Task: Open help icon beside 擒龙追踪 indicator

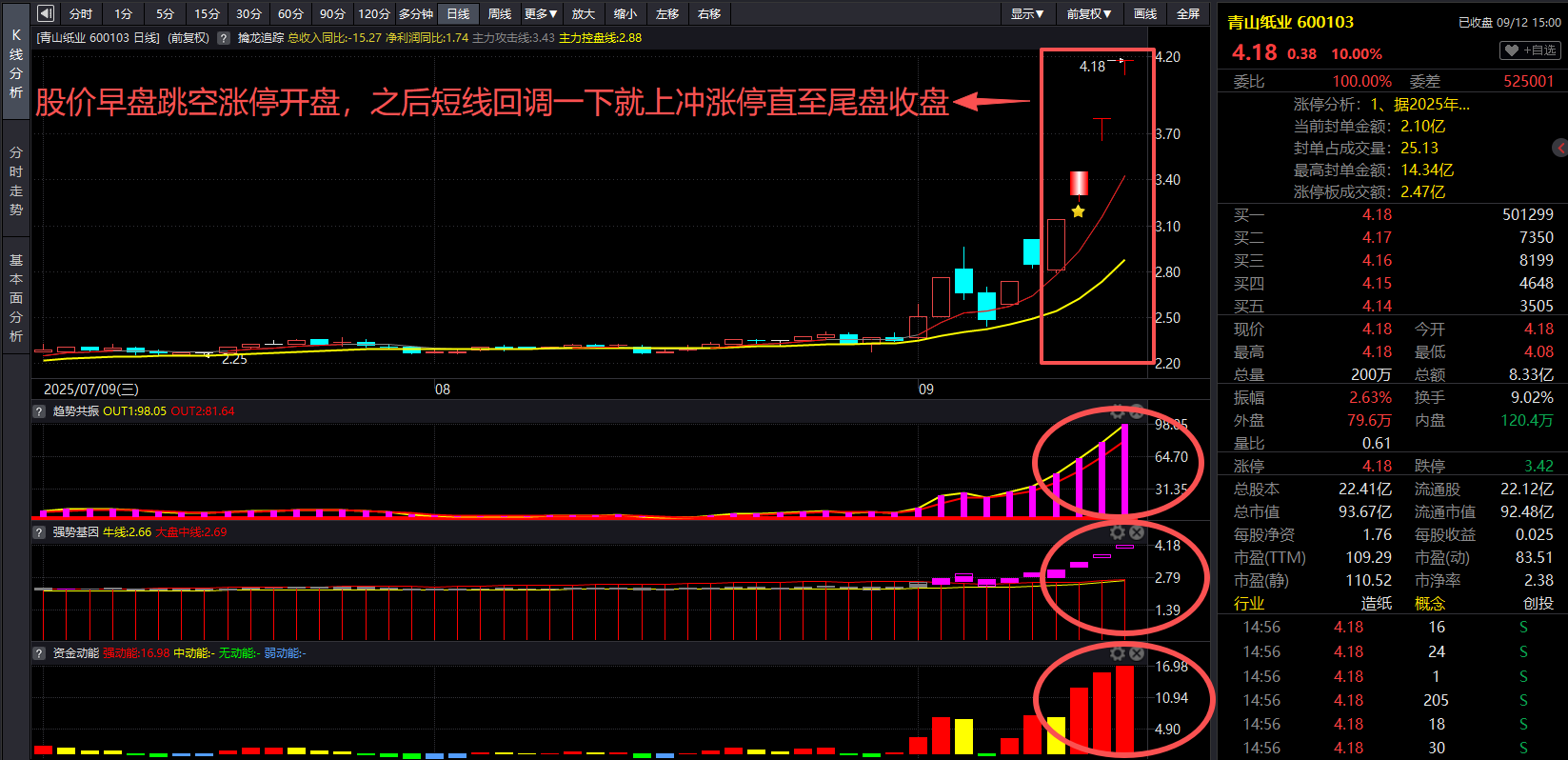Action: tap(224, 38)
